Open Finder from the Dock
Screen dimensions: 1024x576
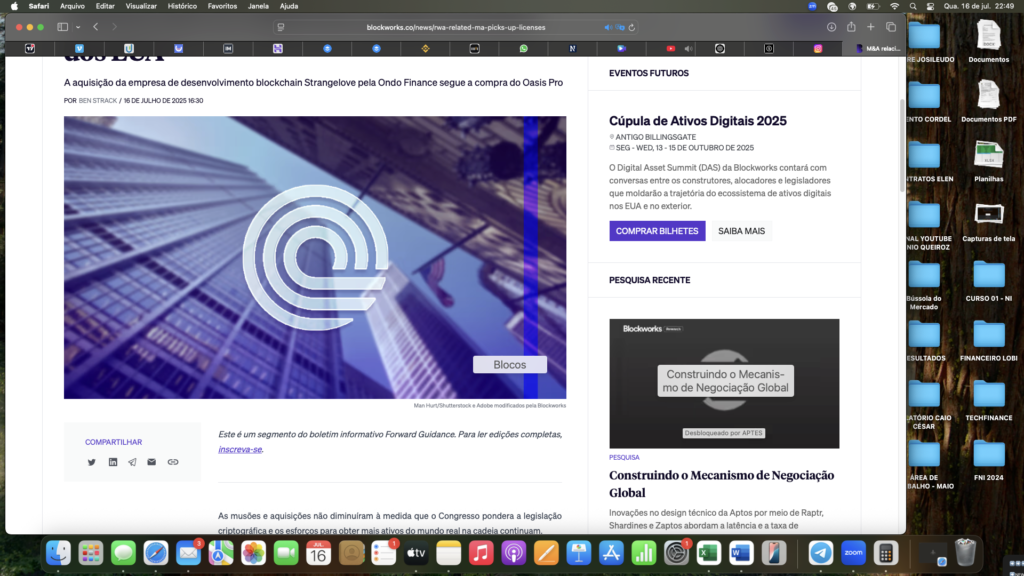(59, 553)
